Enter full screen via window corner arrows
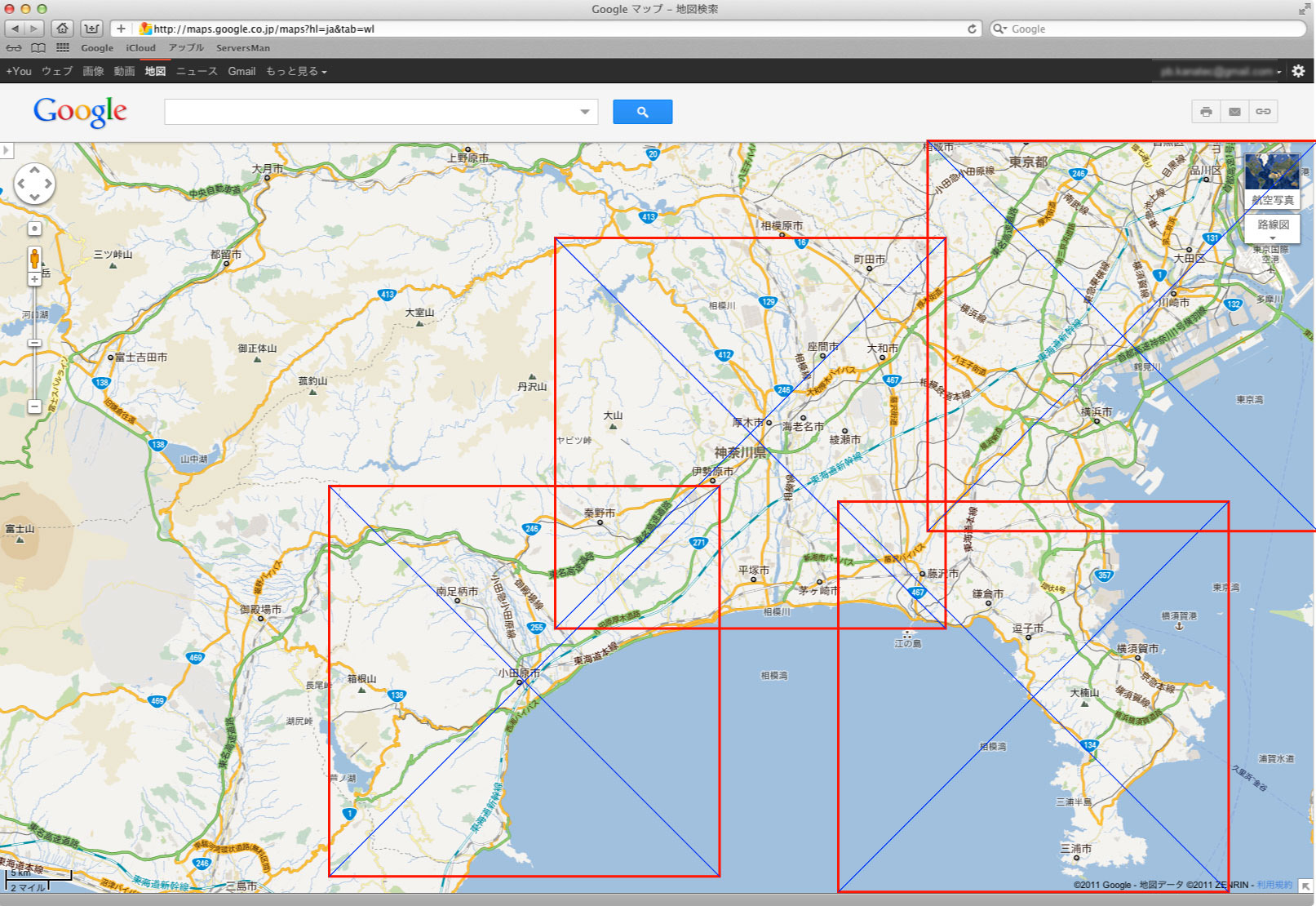Image resolution: width=1316 pixels, height=906 pixels. [1304, 9]
